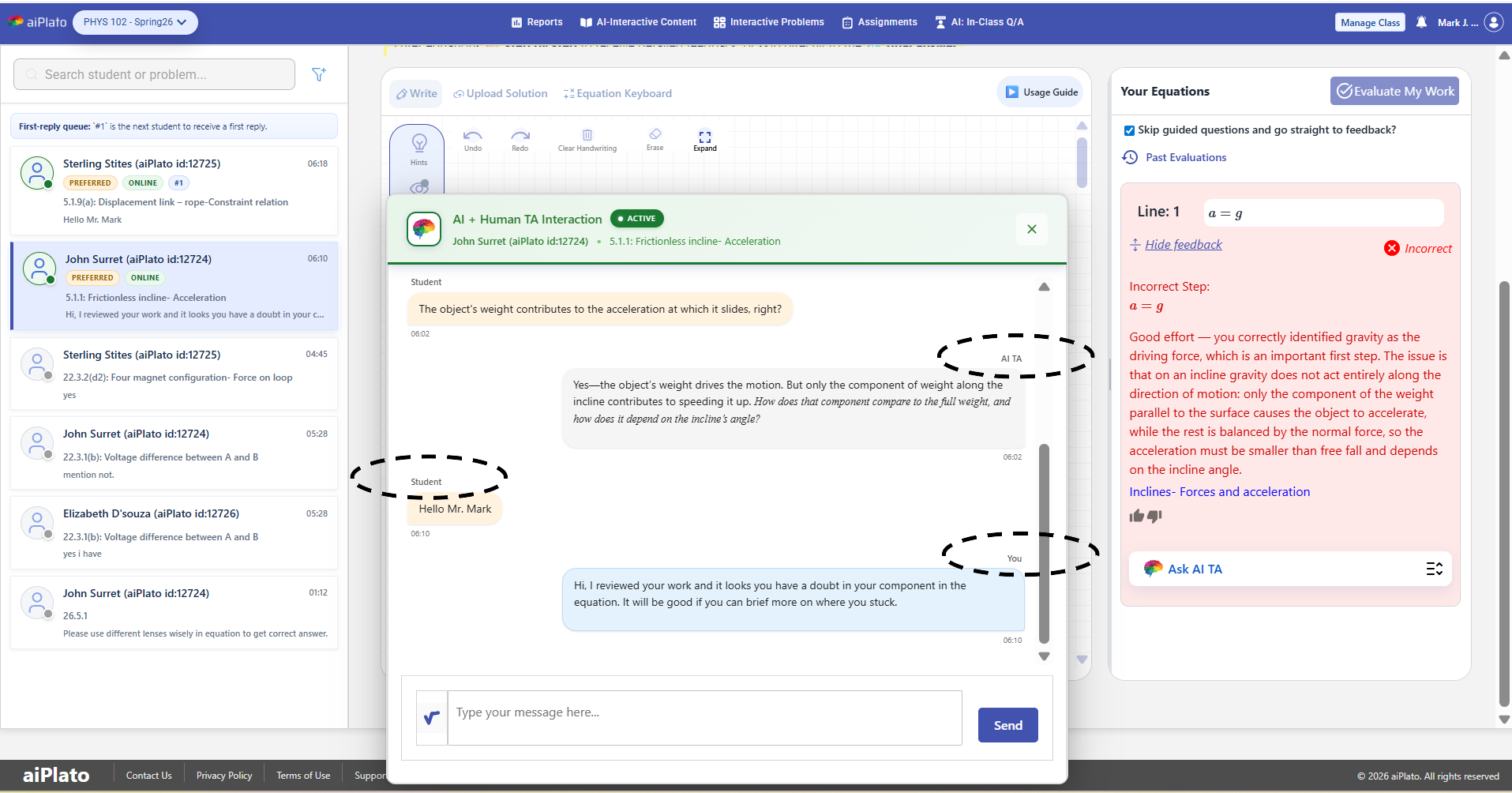Click the page scroll up arrow at right edge
The width and height of the screenshot is (1512, 793).
1504,55
